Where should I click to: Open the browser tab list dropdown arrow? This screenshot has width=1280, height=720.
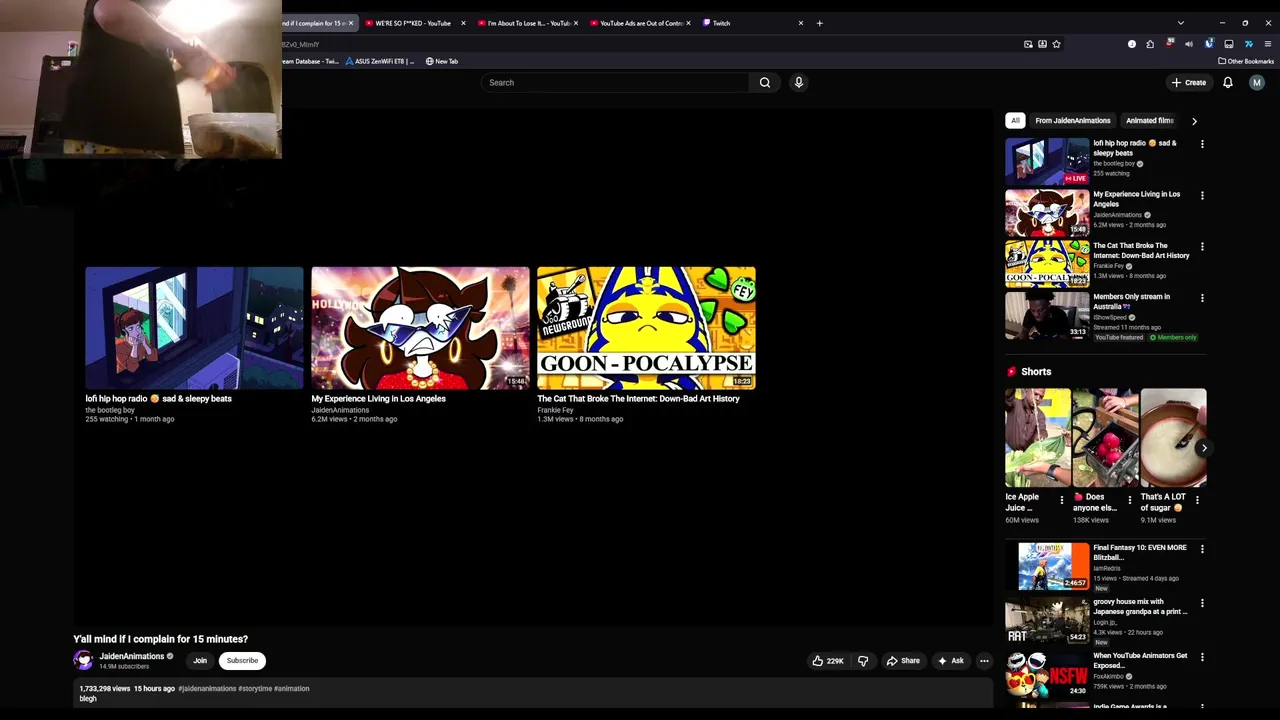(1181, 23)
